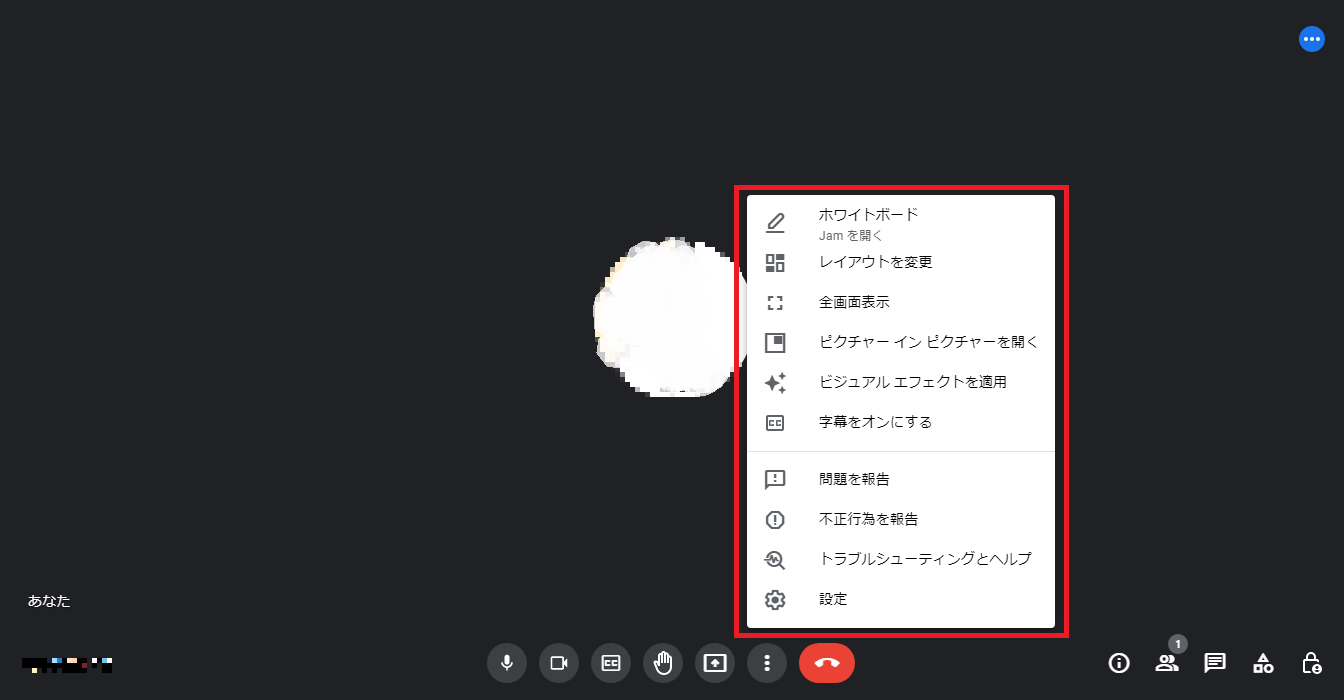
Task: Open ピクチャー イン ピクチャーを開く option
Action: 928,343
